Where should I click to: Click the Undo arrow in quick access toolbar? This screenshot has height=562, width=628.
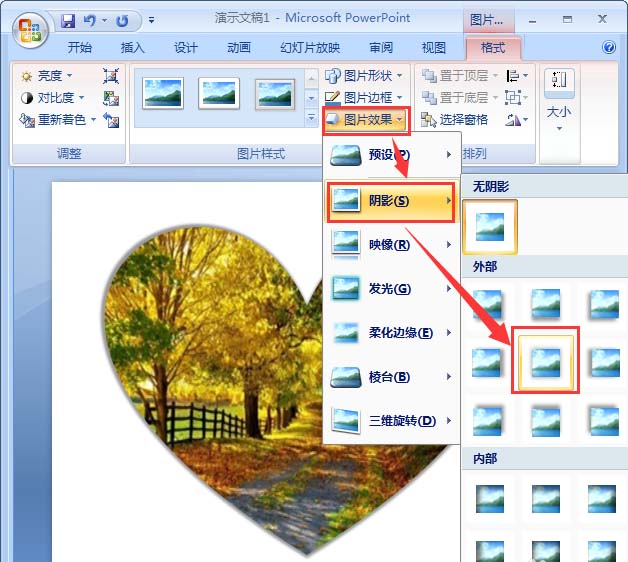(x=89, y=20)
